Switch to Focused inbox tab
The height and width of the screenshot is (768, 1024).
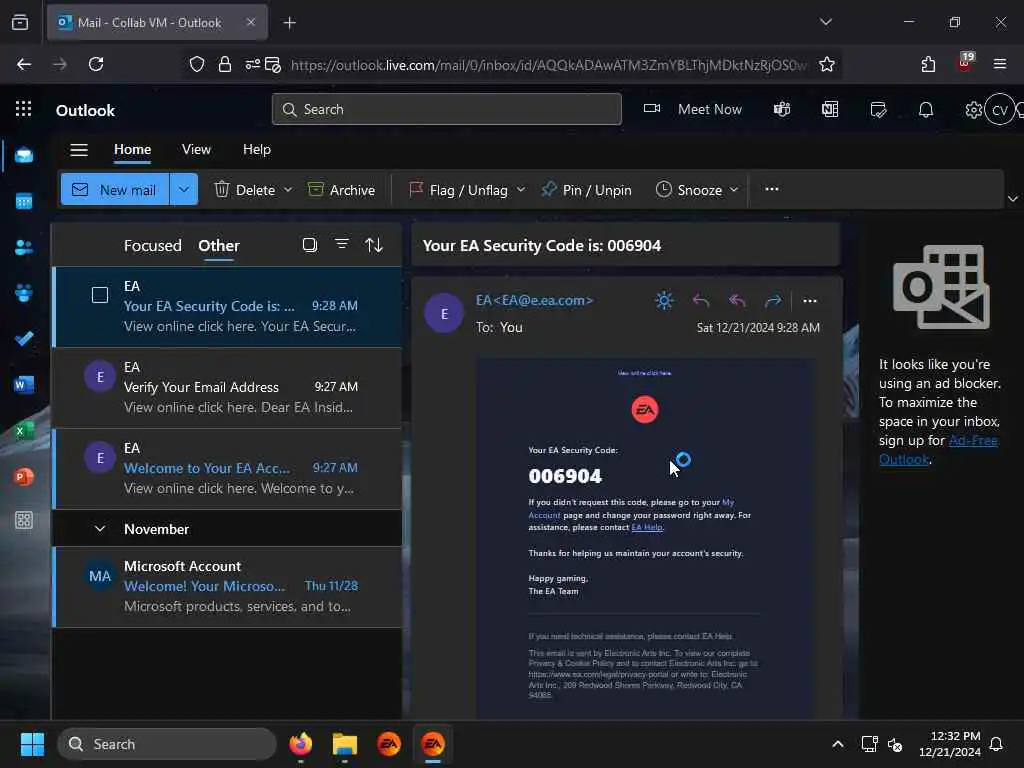coord(153,246)
